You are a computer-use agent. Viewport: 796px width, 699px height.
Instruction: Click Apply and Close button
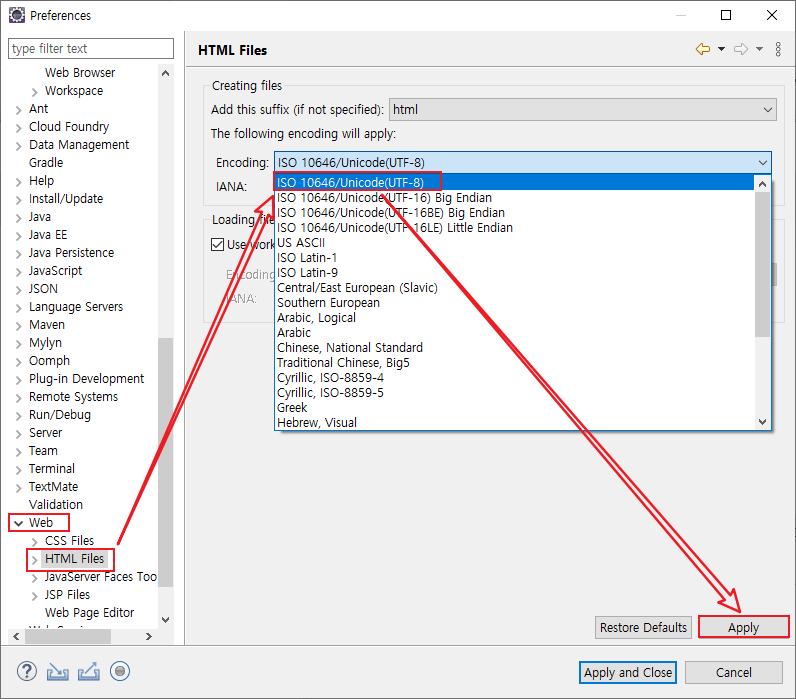628,673
